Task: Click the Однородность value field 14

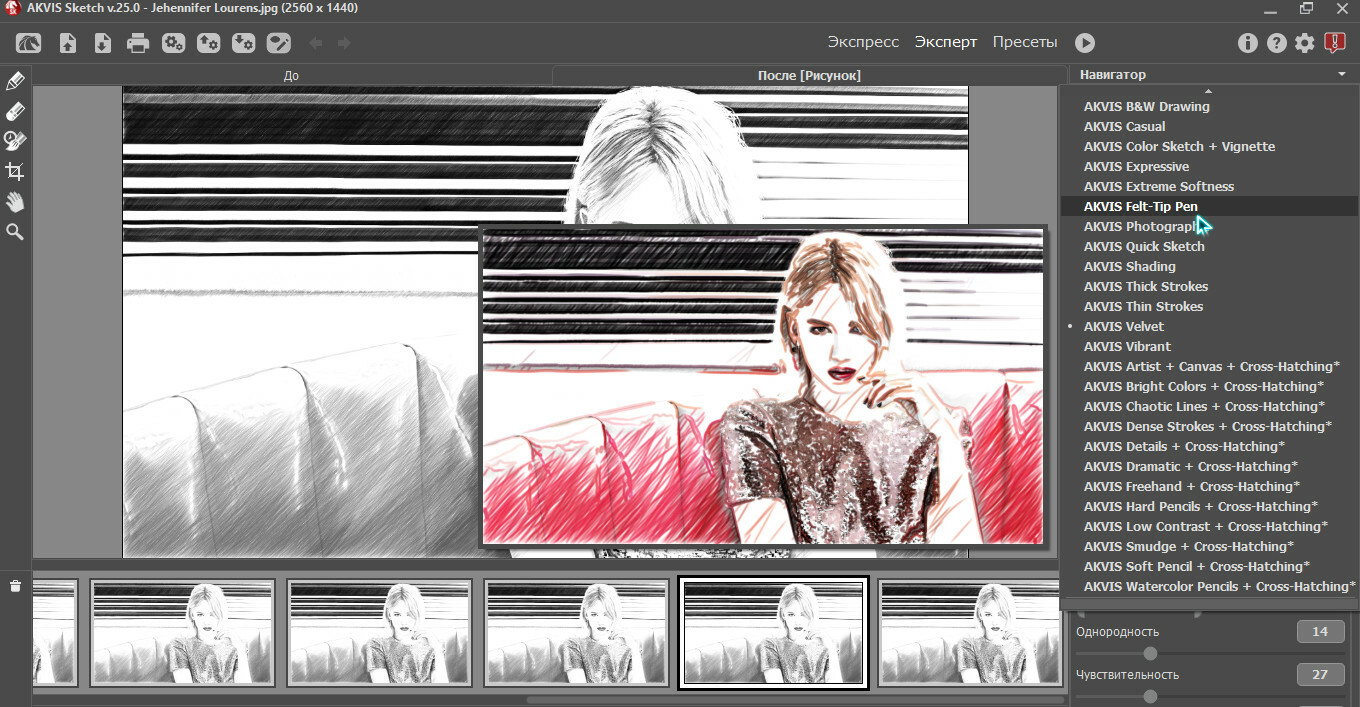Action: 1320,632
